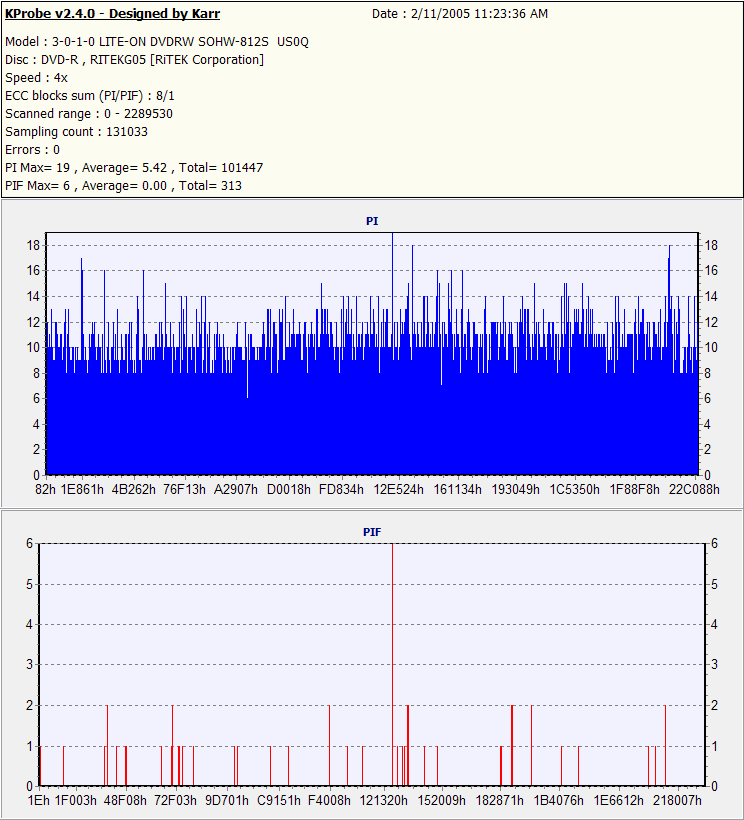Click the left y-axis value 5 on PIF chart
The image size is (744, 820).
[x=30, y=584]
